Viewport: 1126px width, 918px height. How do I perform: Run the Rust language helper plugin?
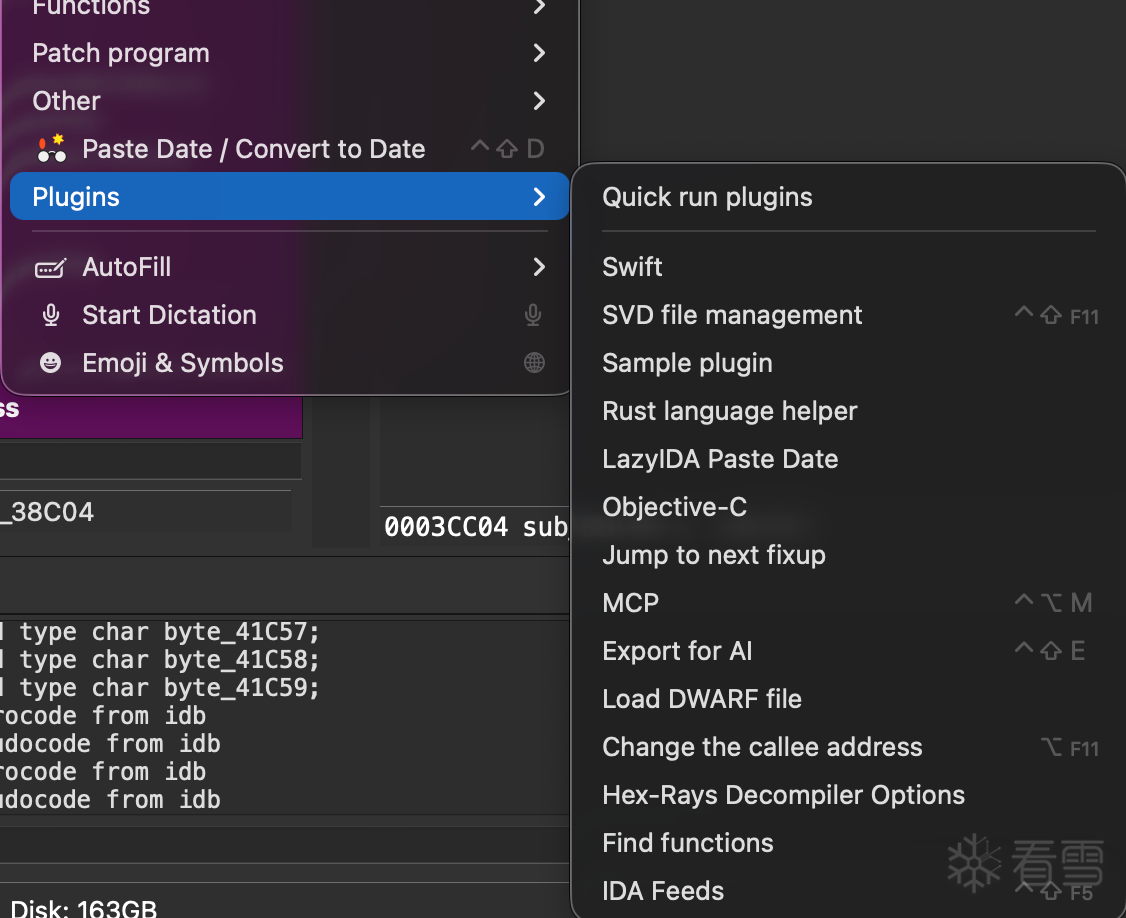click(729, 411)
